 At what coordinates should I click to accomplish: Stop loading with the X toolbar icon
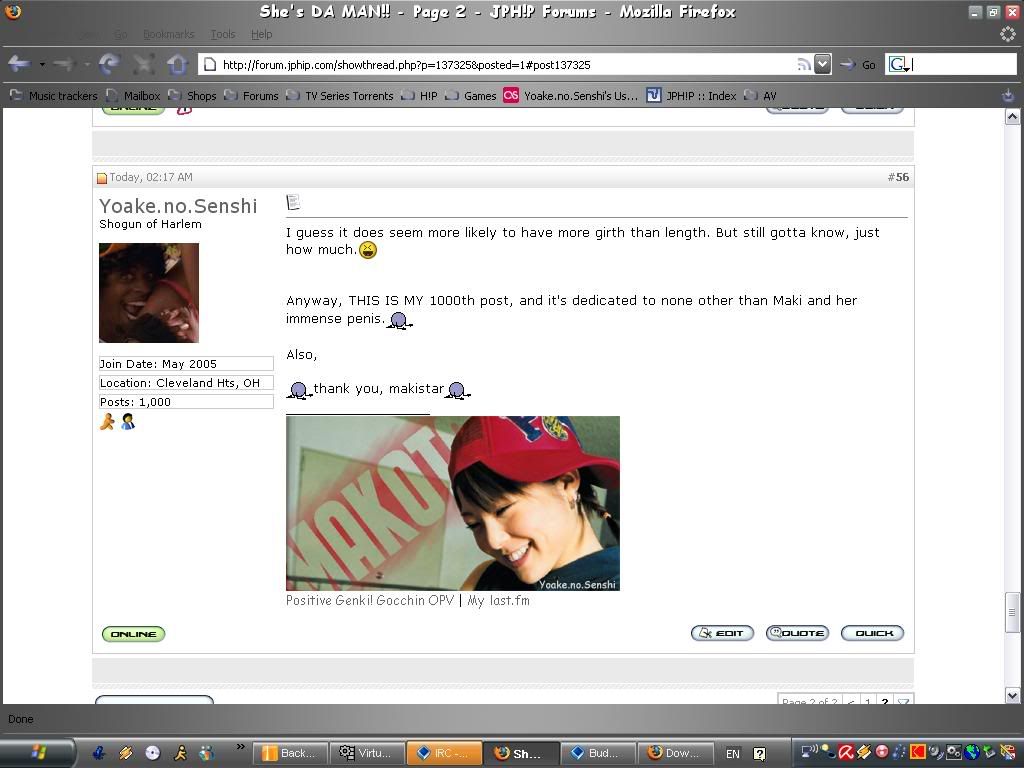[x=144, y=63]
